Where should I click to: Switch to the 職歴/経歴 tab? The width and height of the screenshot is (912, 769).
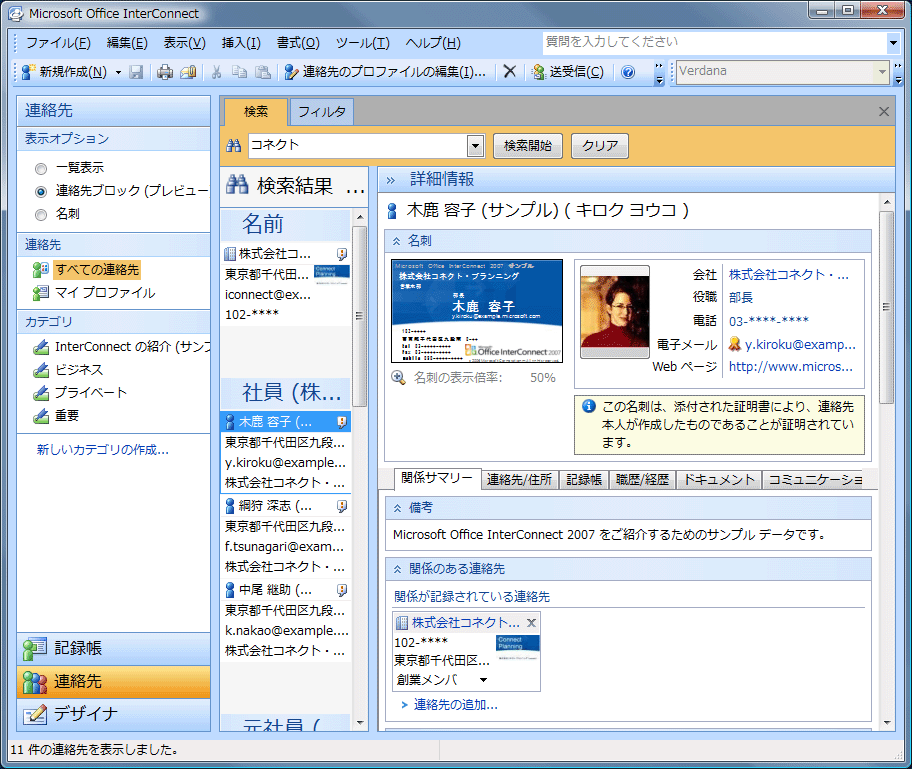point(642,479)
